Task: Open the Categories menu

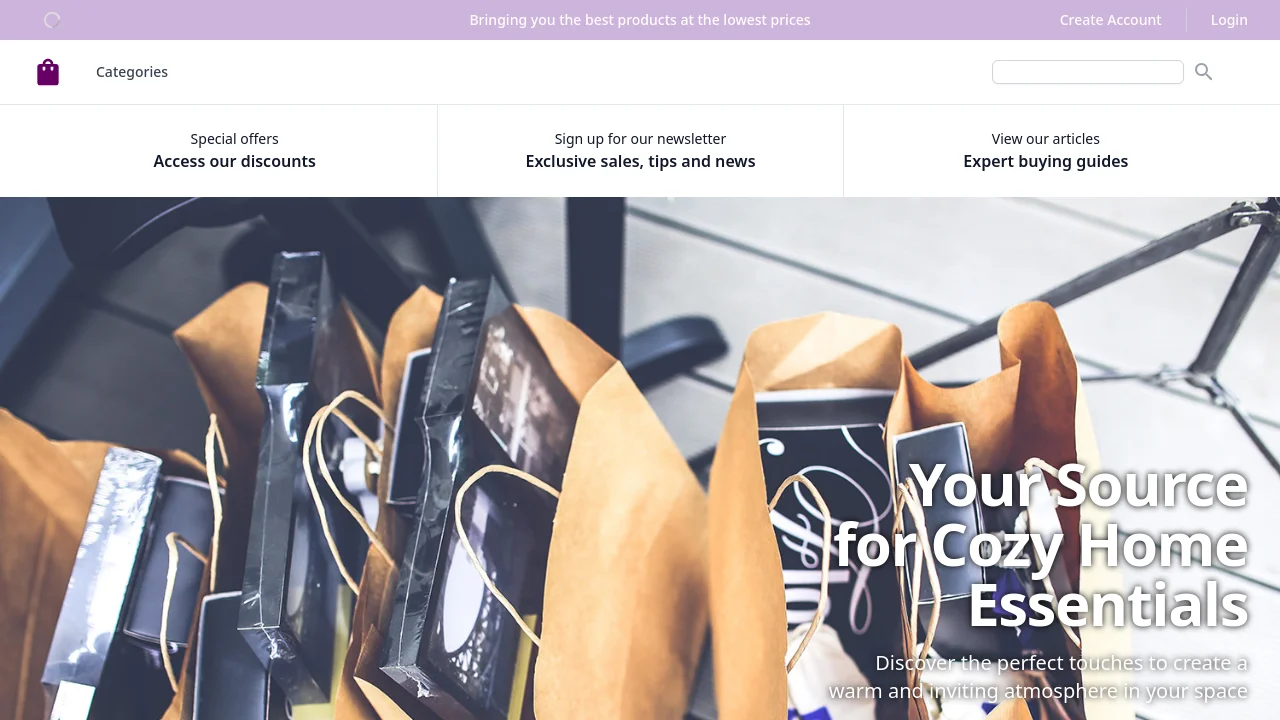Action: [x=132, y=72]
